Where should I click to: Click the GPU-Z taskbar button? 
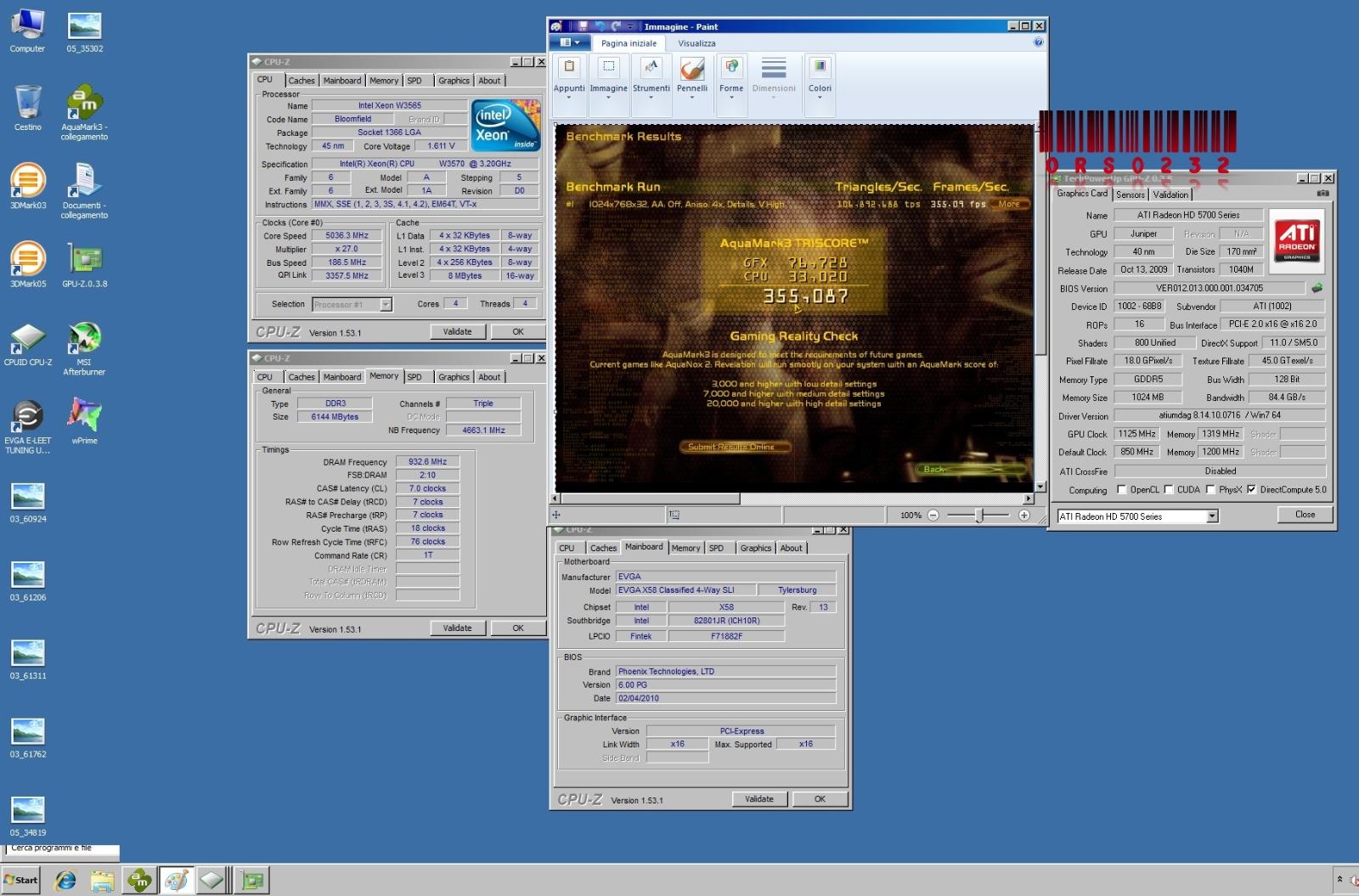pyautogui.click(x=251, y=881)
